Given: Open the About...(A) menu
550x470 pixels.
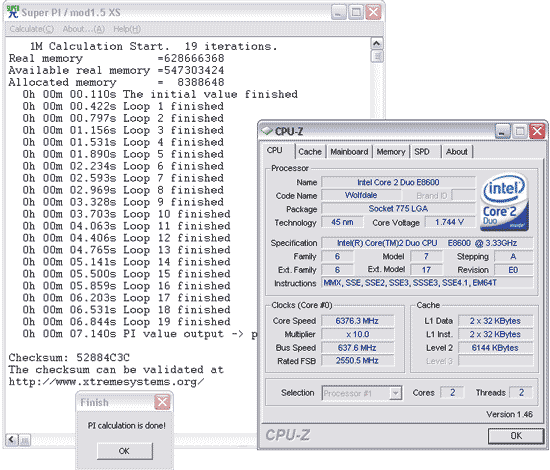Looking at the screenshot, I should pos(83,29).
